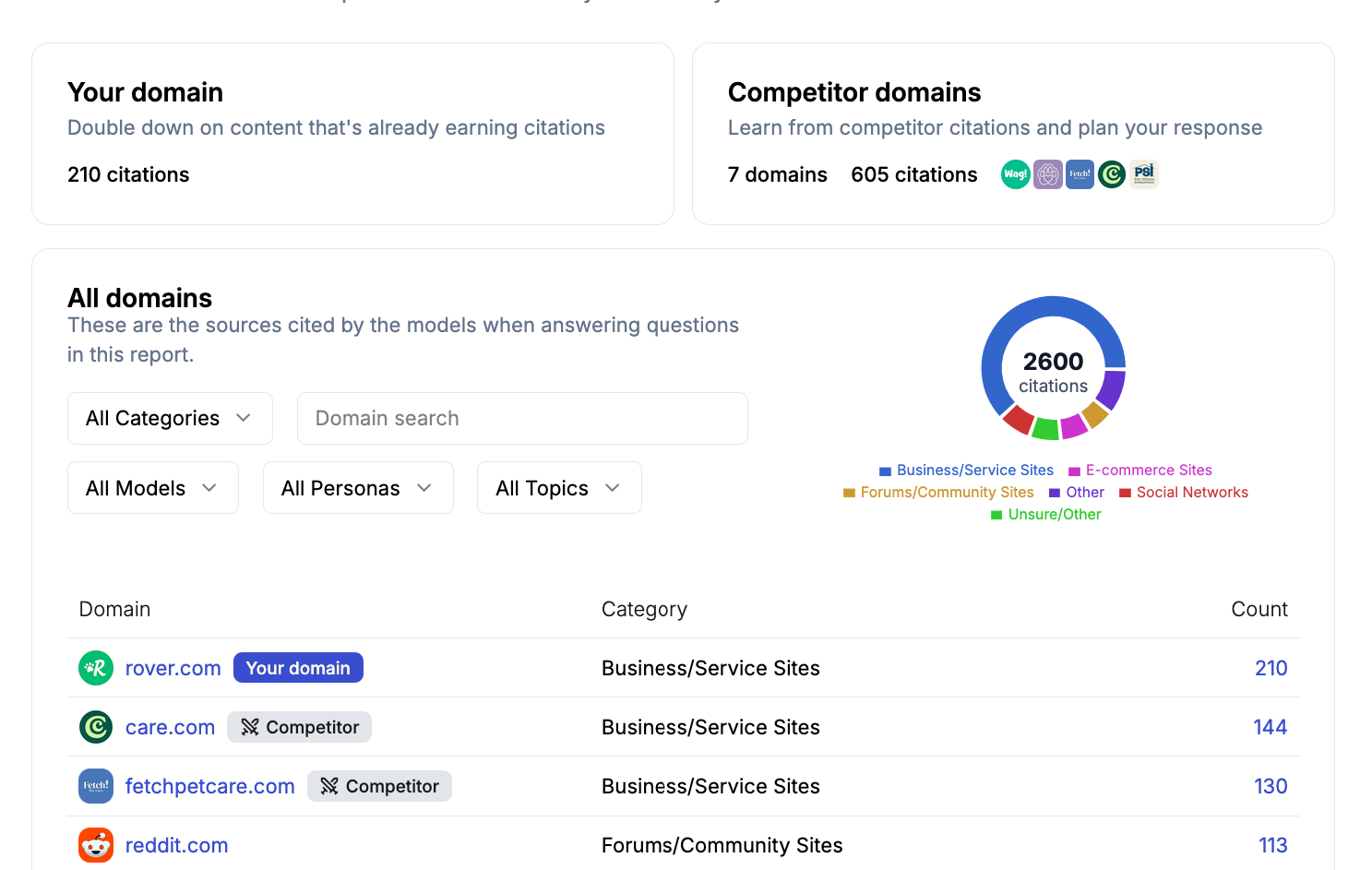Click the care.com favicon in the table
The height and width of the screenshot is (870, 1372).
pyautogui.click(x=96, y=727)
